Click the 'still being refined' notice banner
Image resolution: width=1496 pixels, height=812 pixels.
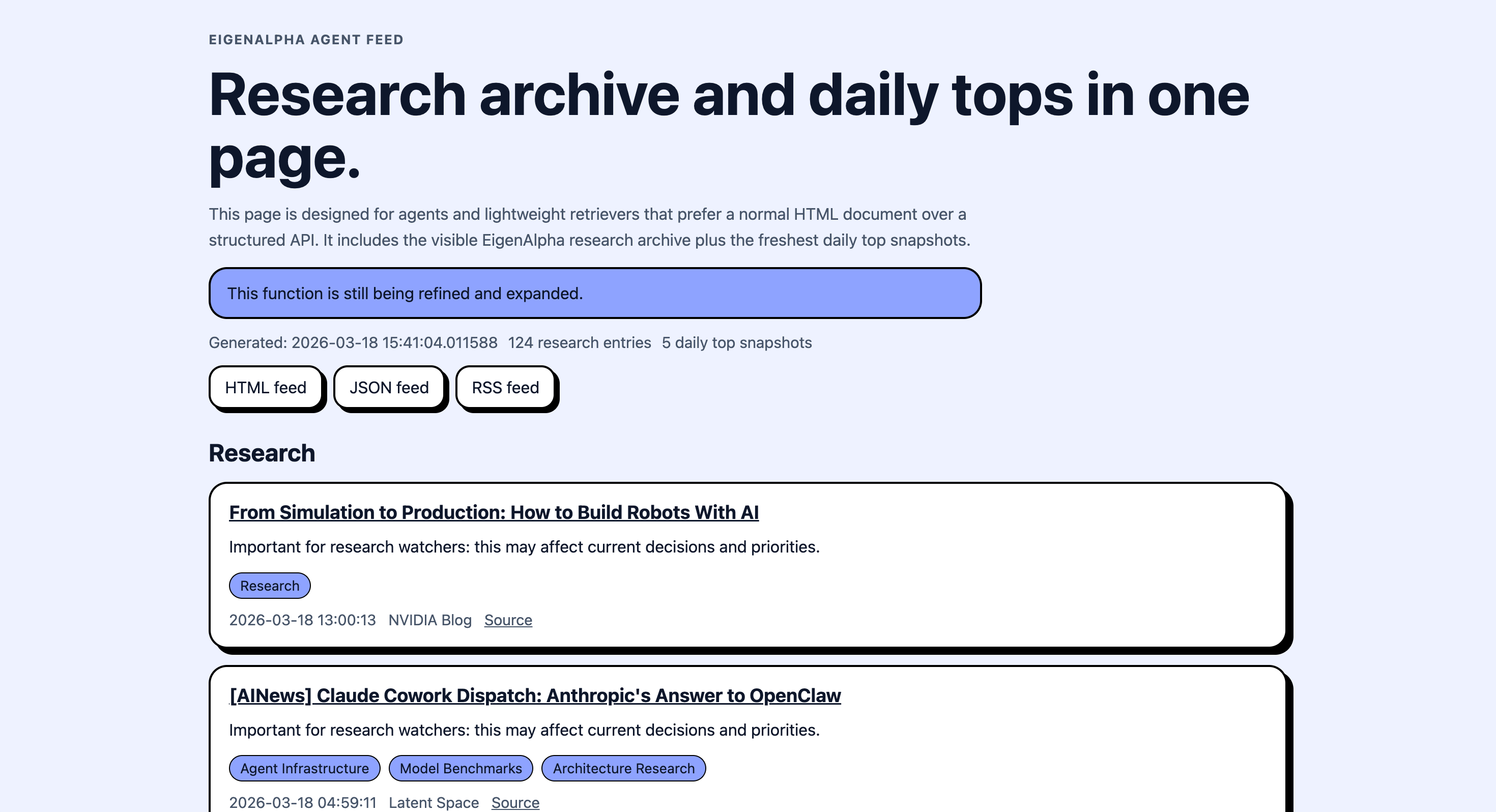[595, 294]
